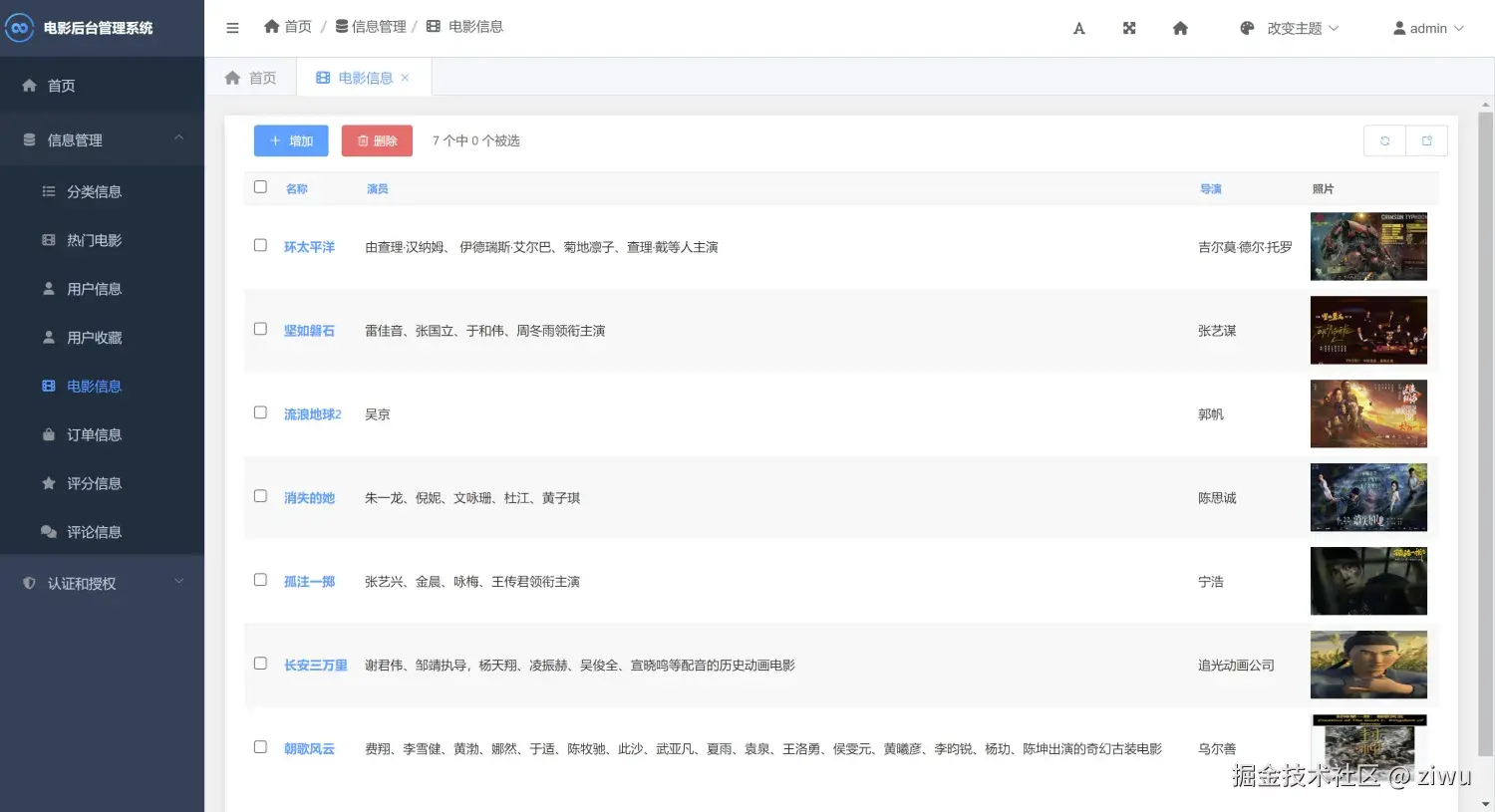Click the film icon beside 热门电影
The height and width of the screenshot is (812, 1495).
(49, 240)
